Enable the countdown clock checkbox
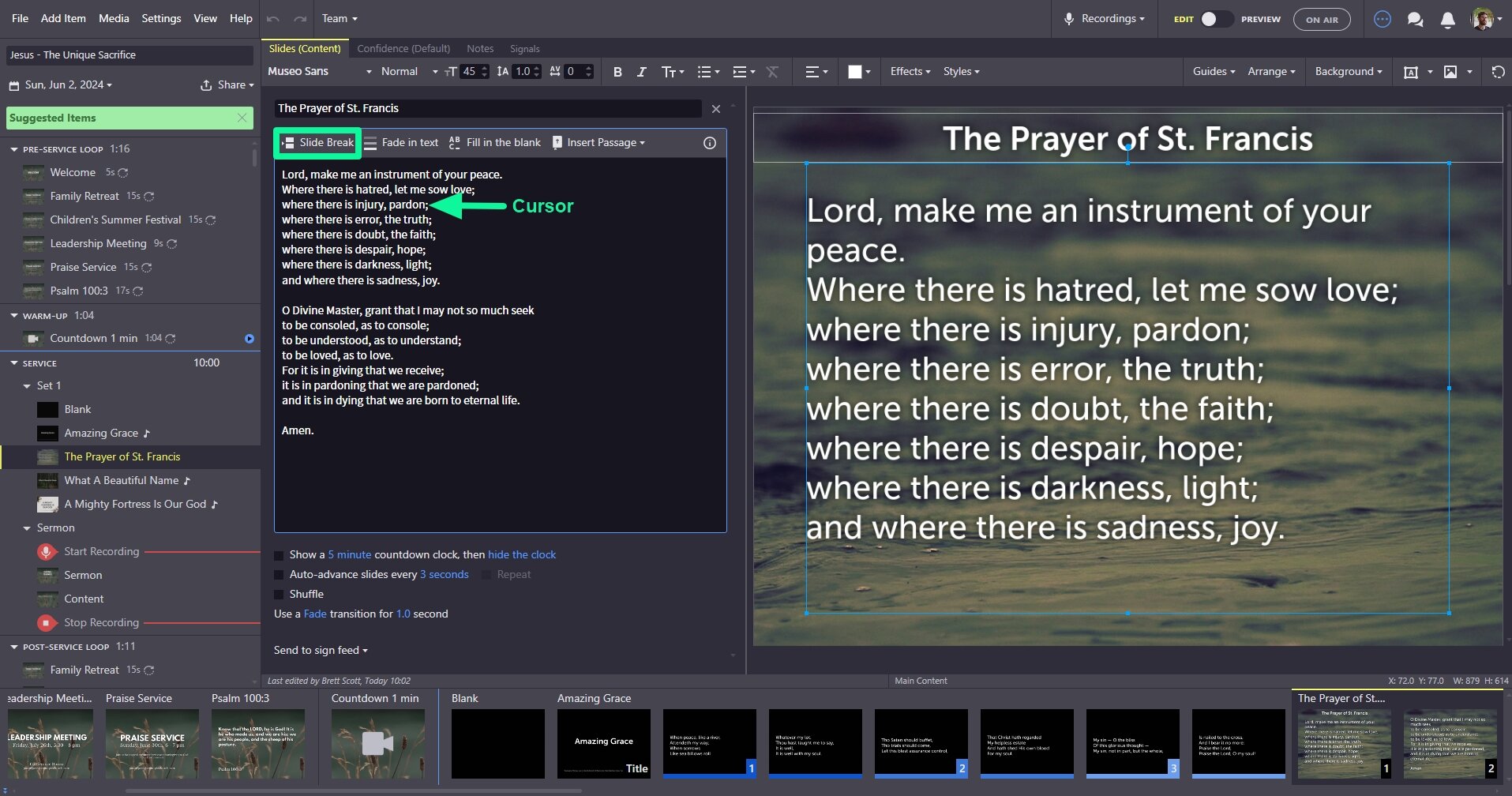Viewport: 1512px width, 796px height. click(279, 555)
